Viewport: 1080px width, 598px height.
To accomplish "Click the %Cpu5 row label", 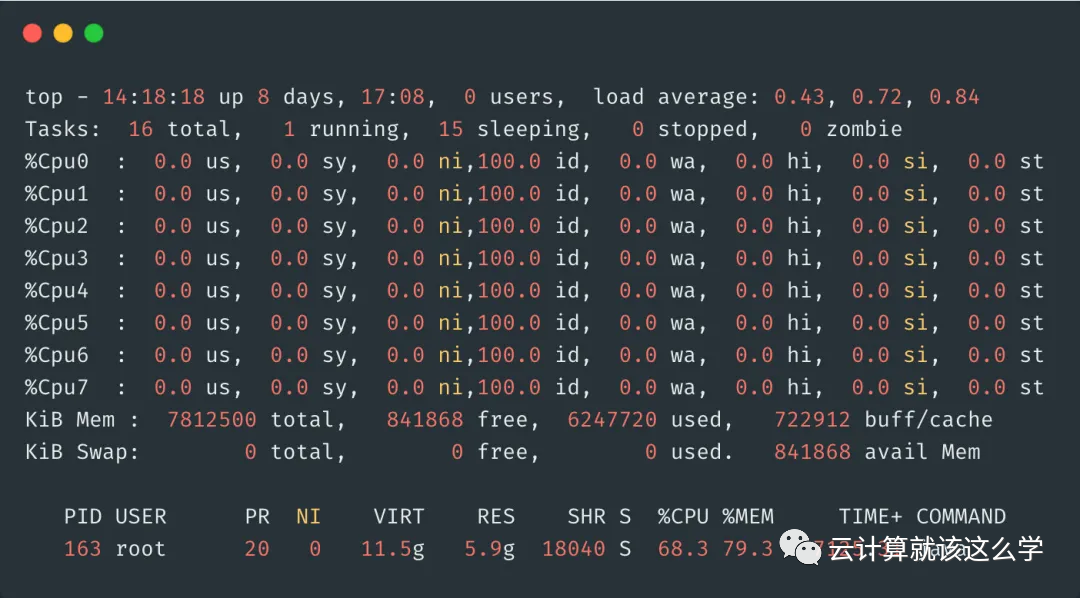I will (x=57, y=323).
